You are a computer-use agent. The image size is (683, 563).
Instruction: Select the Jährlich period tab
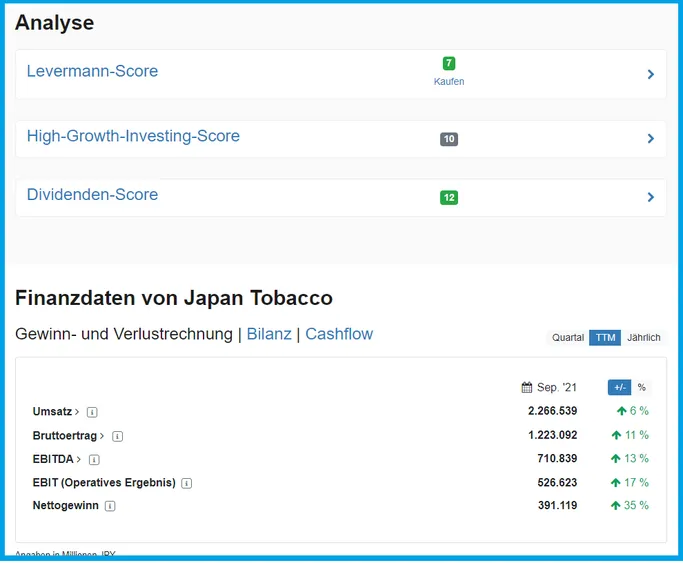[643, 337]
